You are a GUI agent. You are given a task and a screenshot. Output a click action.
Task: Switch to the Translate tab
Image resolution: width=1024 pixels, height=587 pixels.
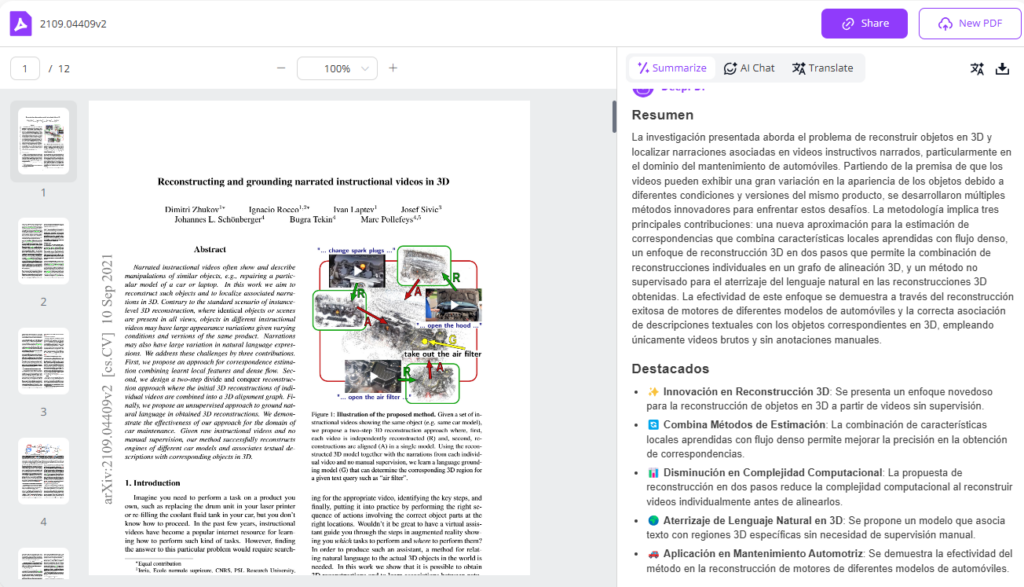823,67
